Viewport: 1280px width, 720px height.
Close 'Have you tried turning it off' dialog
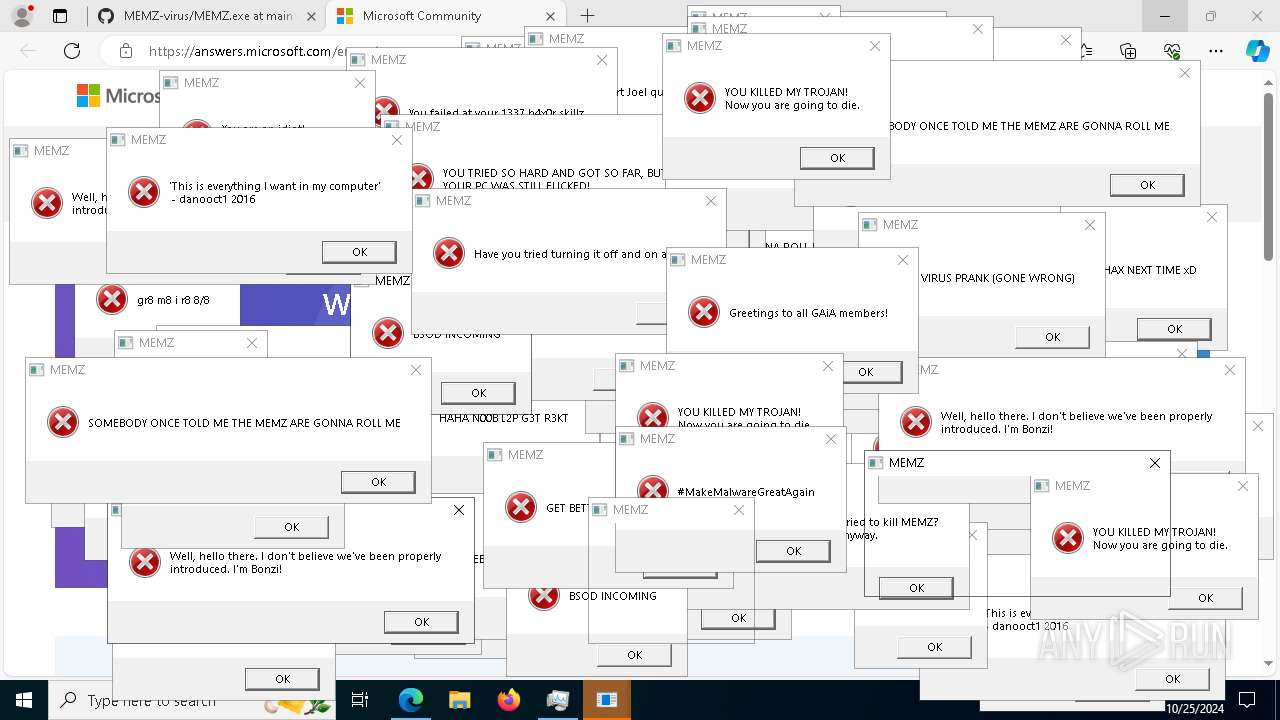point(711,201)
